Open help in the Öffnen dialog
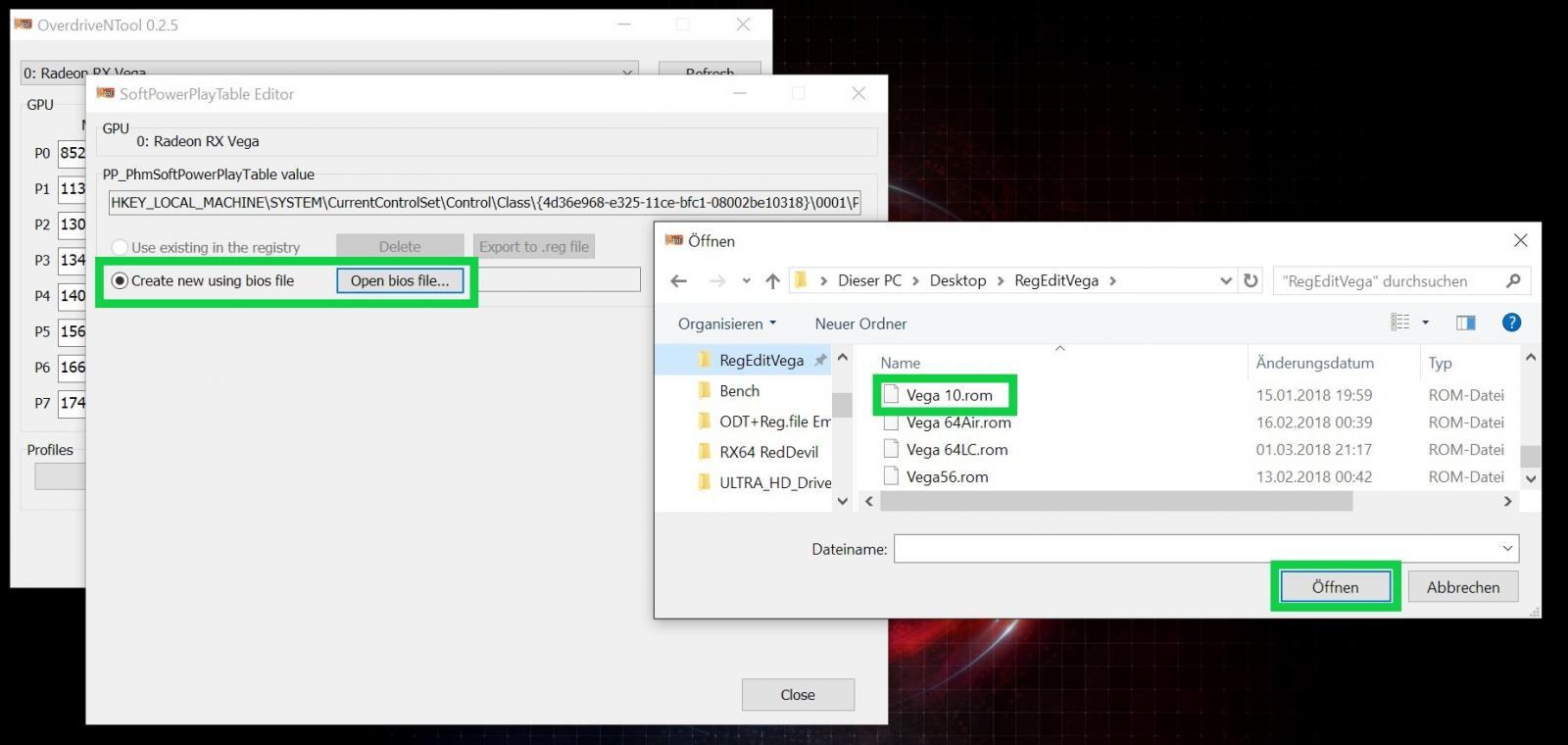Screen dimensions: 1568x745 coord(1512,323)
